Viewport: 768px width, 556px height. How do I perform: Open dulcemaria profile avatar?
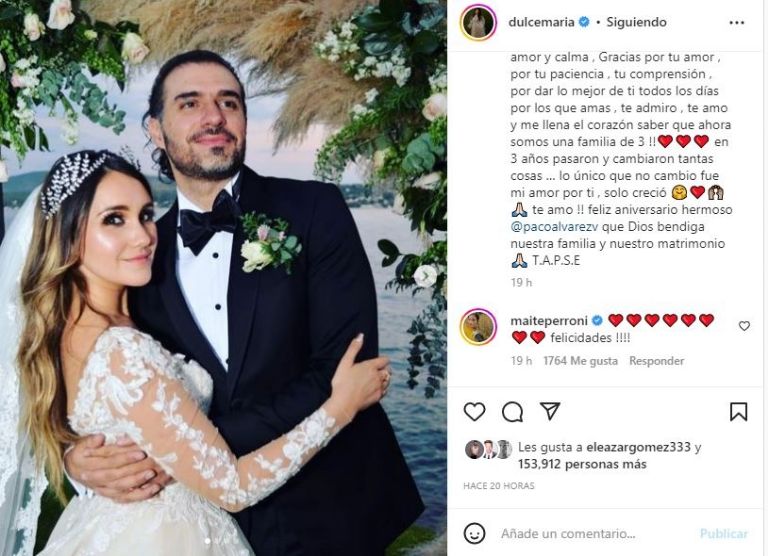click(x=478, y=23)
